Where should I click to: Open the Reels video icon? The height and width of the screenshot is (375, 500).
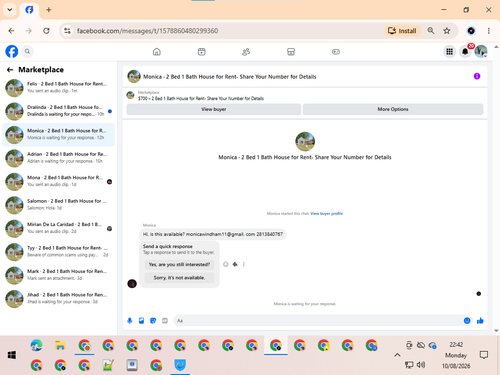point(202,52)
